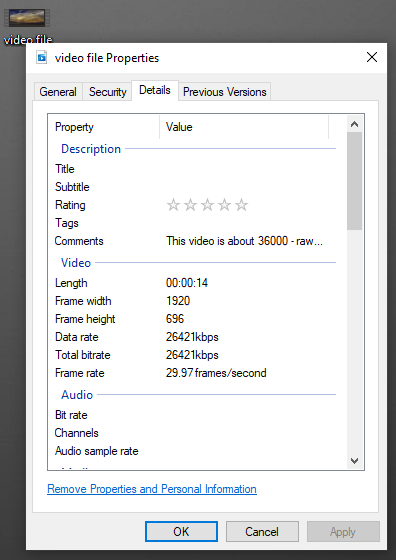This screenshot has width=396, height=560.
Task: Select the Previous Versions tab
Action: point(225,92)
